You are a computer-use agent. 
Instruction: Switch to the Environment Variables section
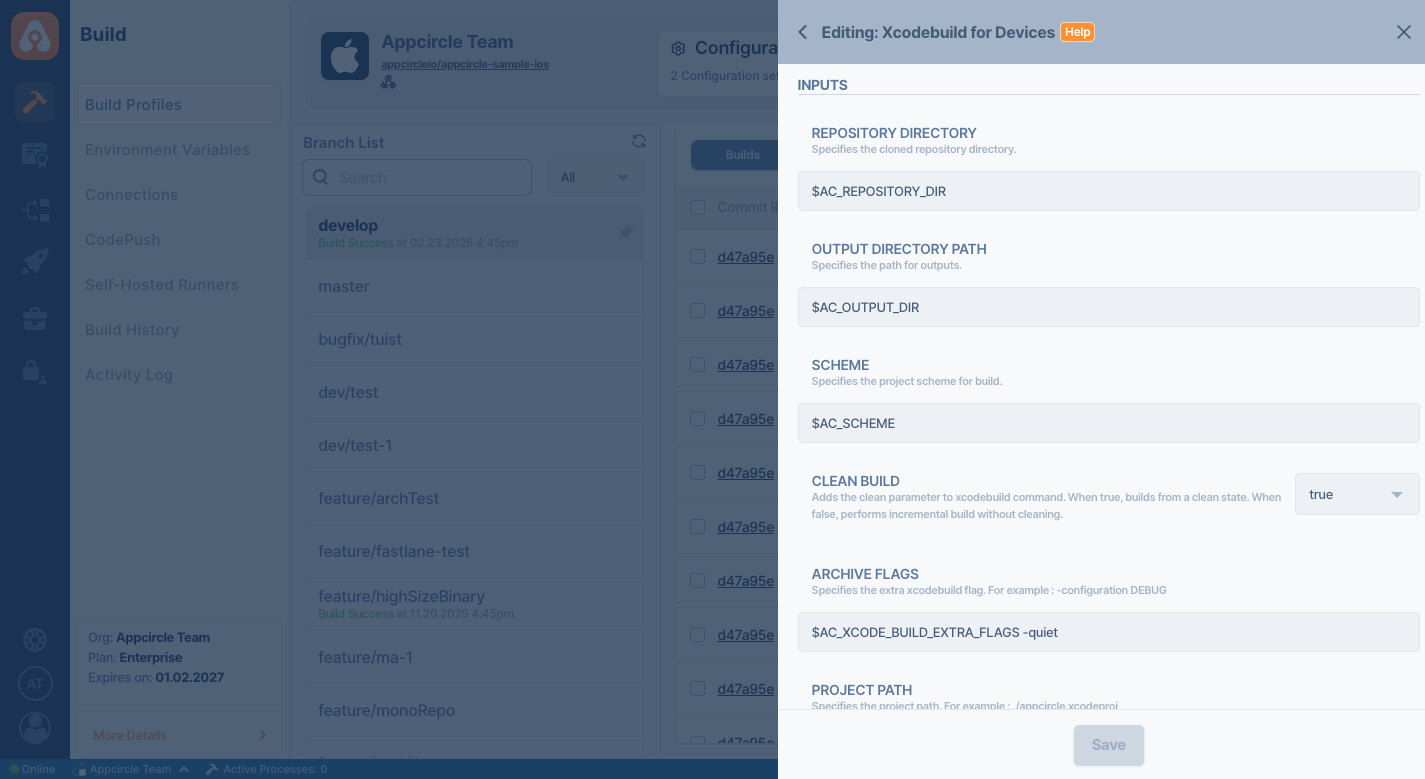(x=167, y=150)
